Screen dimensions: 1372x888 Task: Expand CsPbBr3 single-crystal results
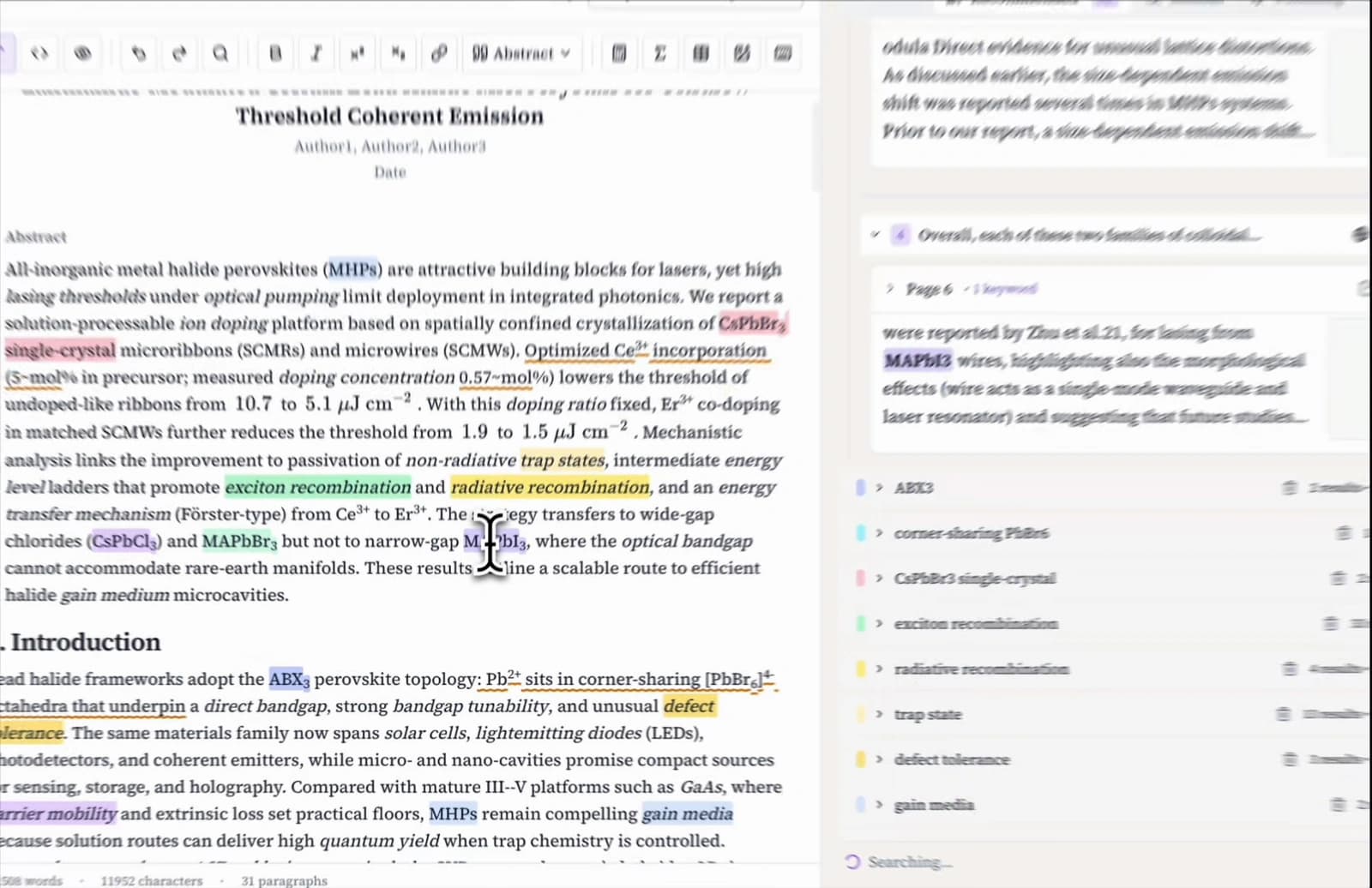pyautogui.click(x=879, y=579)
